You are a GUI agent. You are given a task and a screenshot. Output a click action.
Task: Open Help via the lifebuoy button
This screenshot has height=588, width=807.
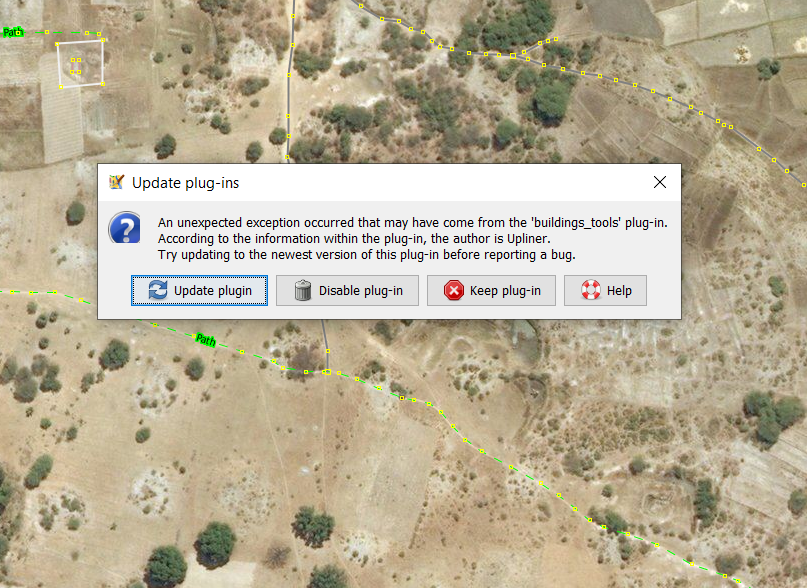pos(606,291)
